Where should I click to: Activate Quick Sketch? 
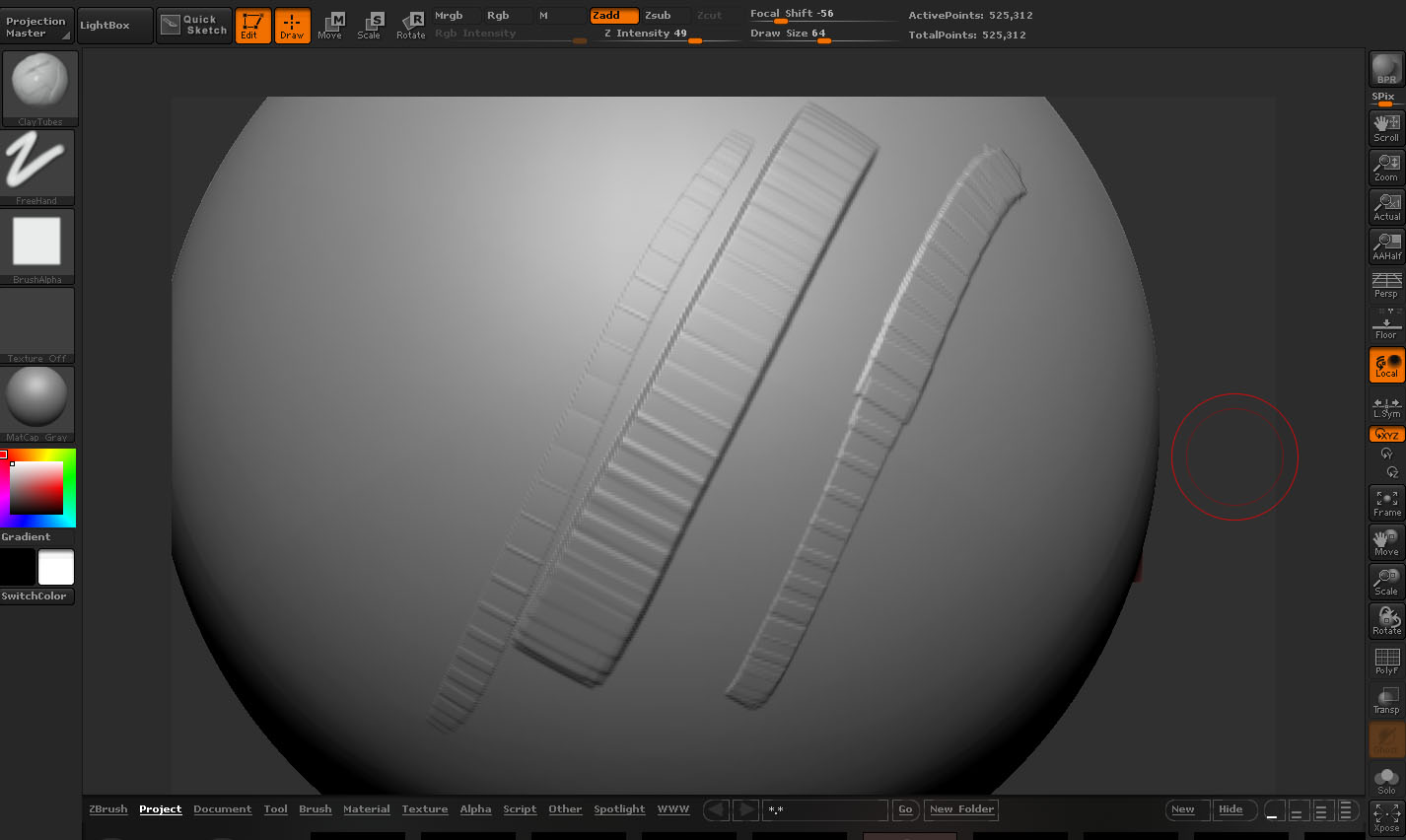pos(194,27)
